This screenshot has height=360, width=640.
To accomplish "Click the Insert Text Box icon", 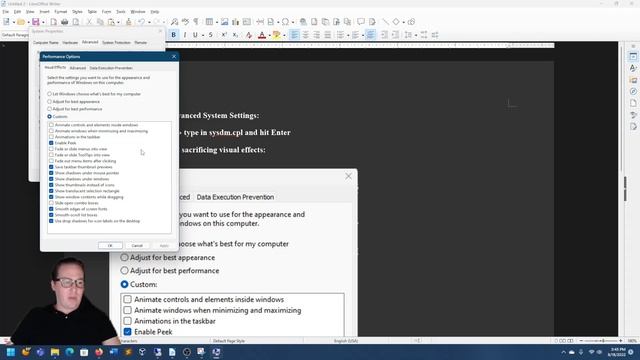I will pos(247,22).
